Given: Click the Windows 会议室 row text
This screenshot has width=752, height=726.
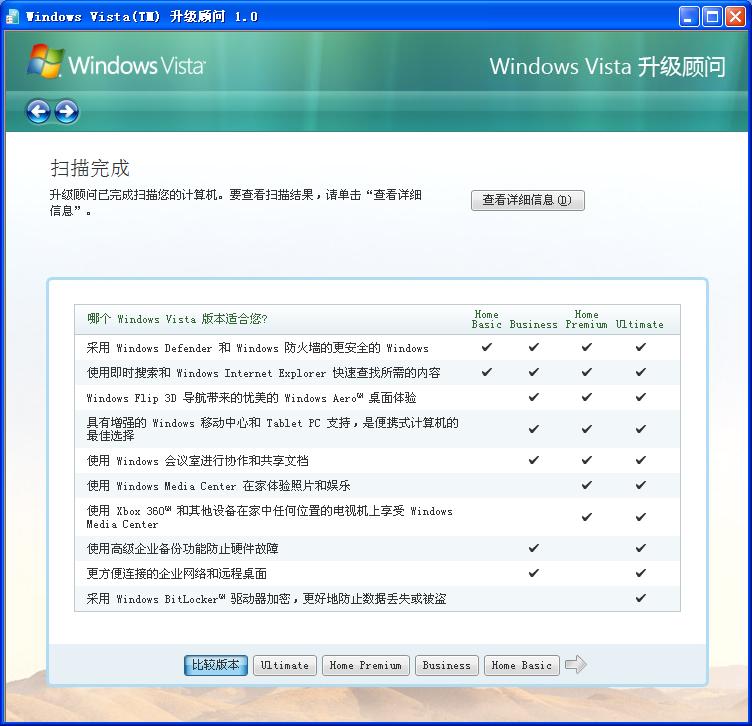Looking at the screenshot, I should coord(197,460).
